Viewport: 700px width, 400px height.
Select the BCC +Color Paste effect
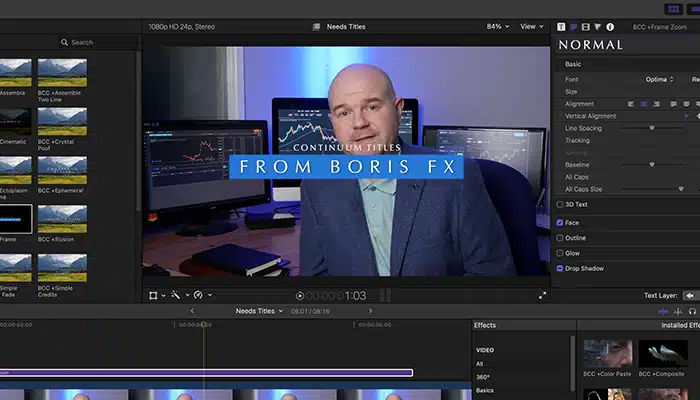(x=608, y=358)
